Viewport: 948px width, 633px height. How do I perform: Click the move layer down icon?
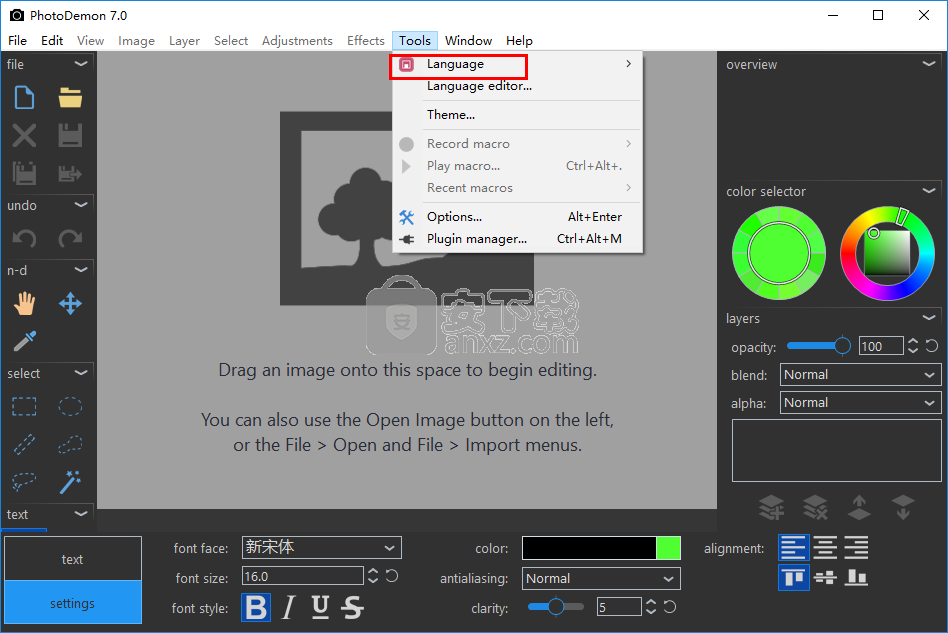[903, 507]
